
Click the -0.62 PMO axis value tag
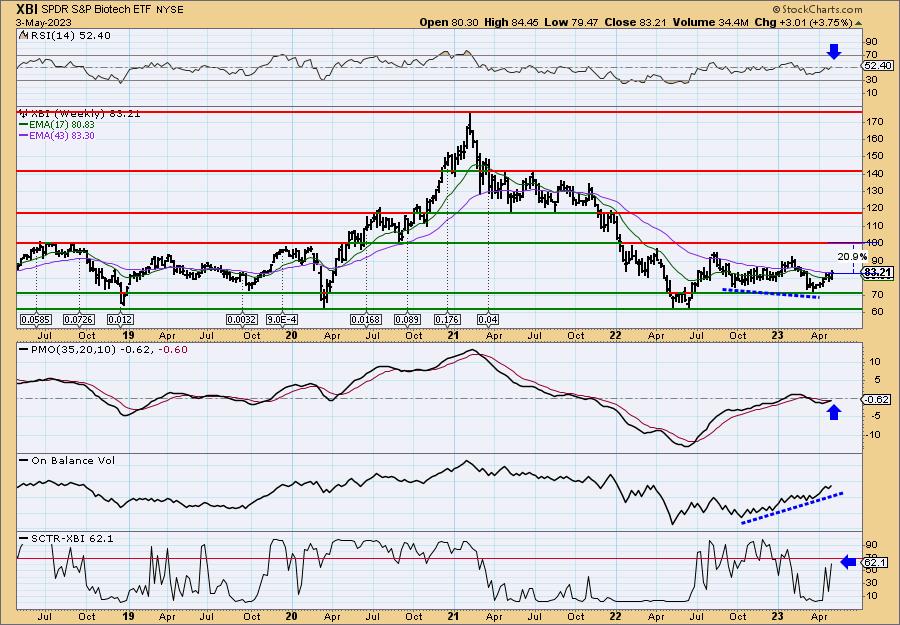[878, 399]
